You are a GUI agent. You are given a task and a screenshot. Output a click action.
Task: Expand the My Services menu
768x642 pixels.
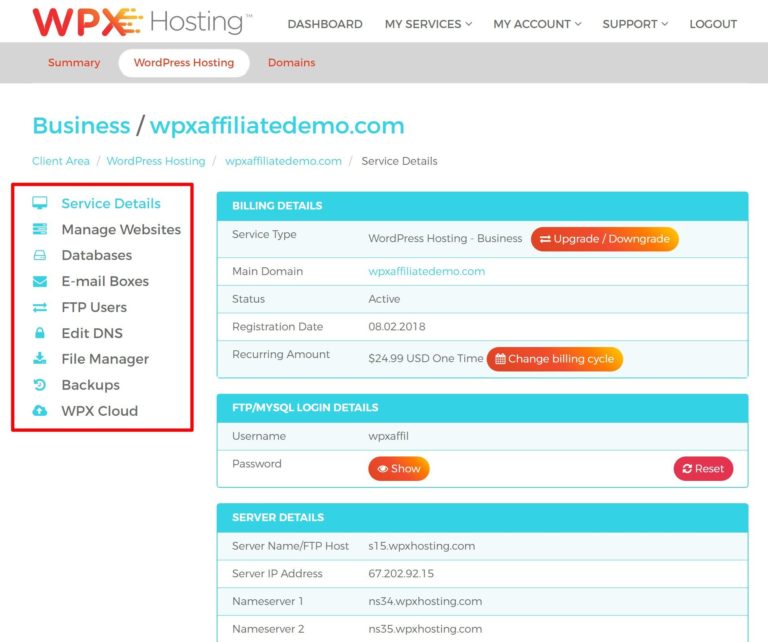428,24
